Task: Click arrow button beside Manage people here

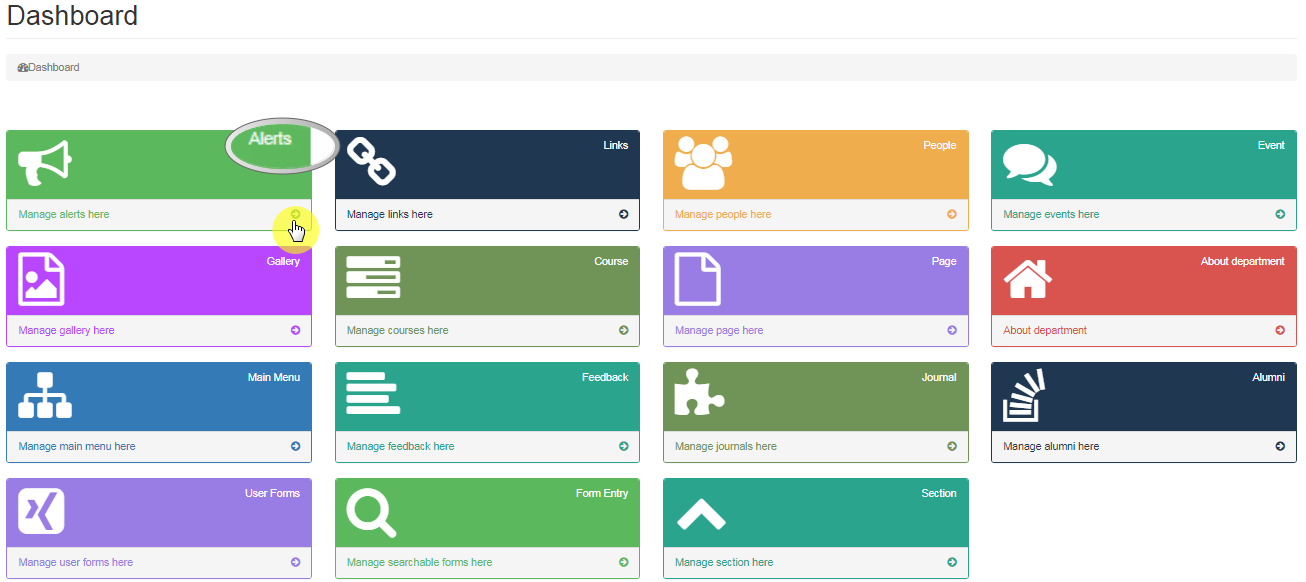Action: pos(952,214)
